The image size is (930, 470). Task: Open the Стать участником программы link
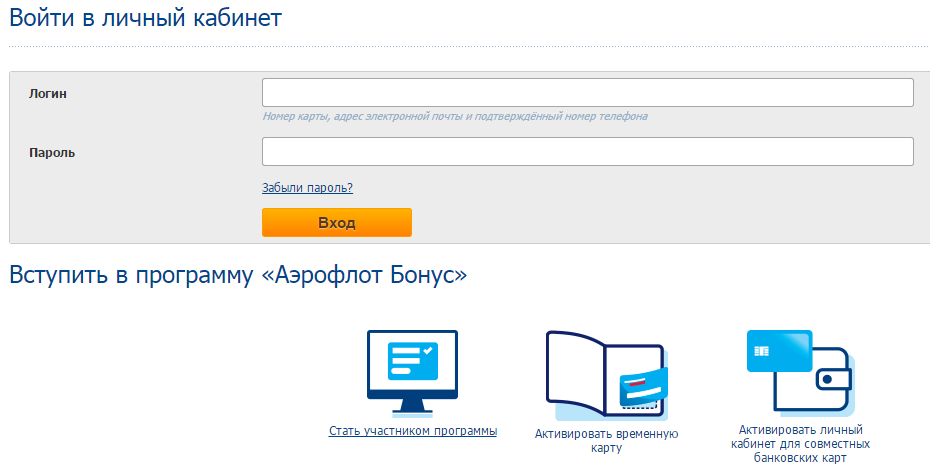[x=413, y=431]
